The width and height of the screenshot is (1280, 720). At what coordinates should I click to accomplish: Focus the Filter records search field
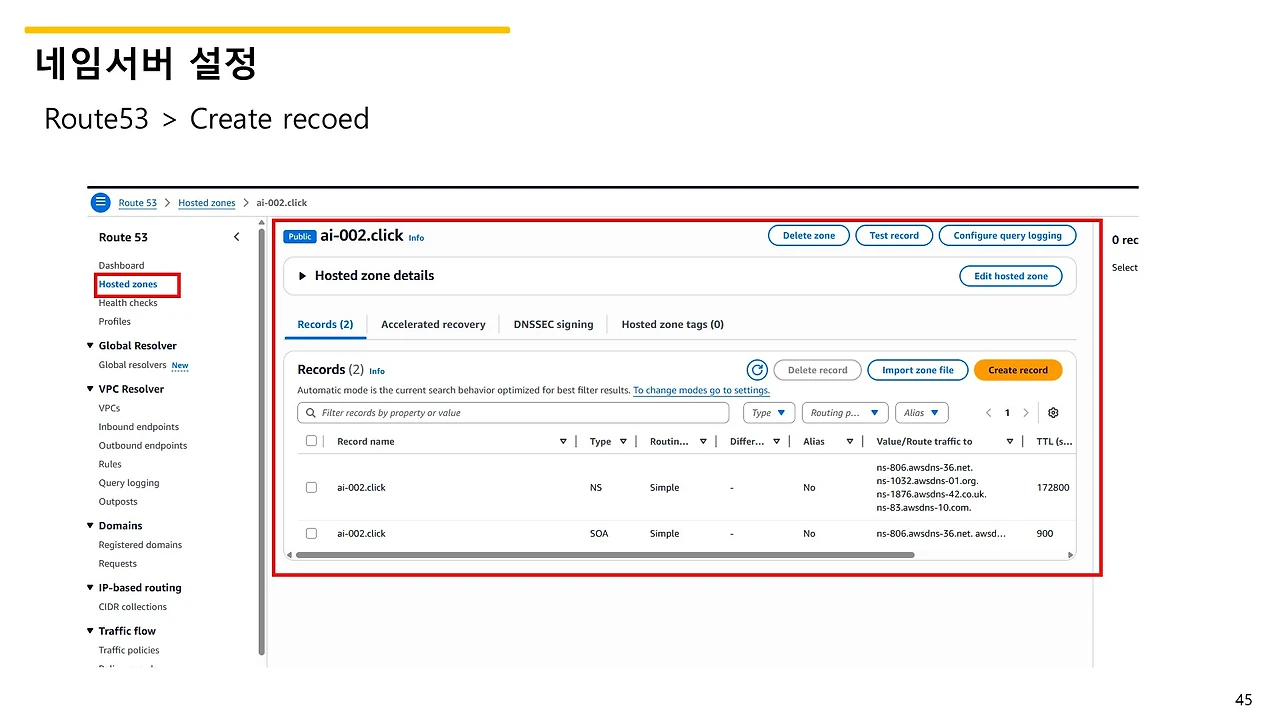tap(513, 413)
